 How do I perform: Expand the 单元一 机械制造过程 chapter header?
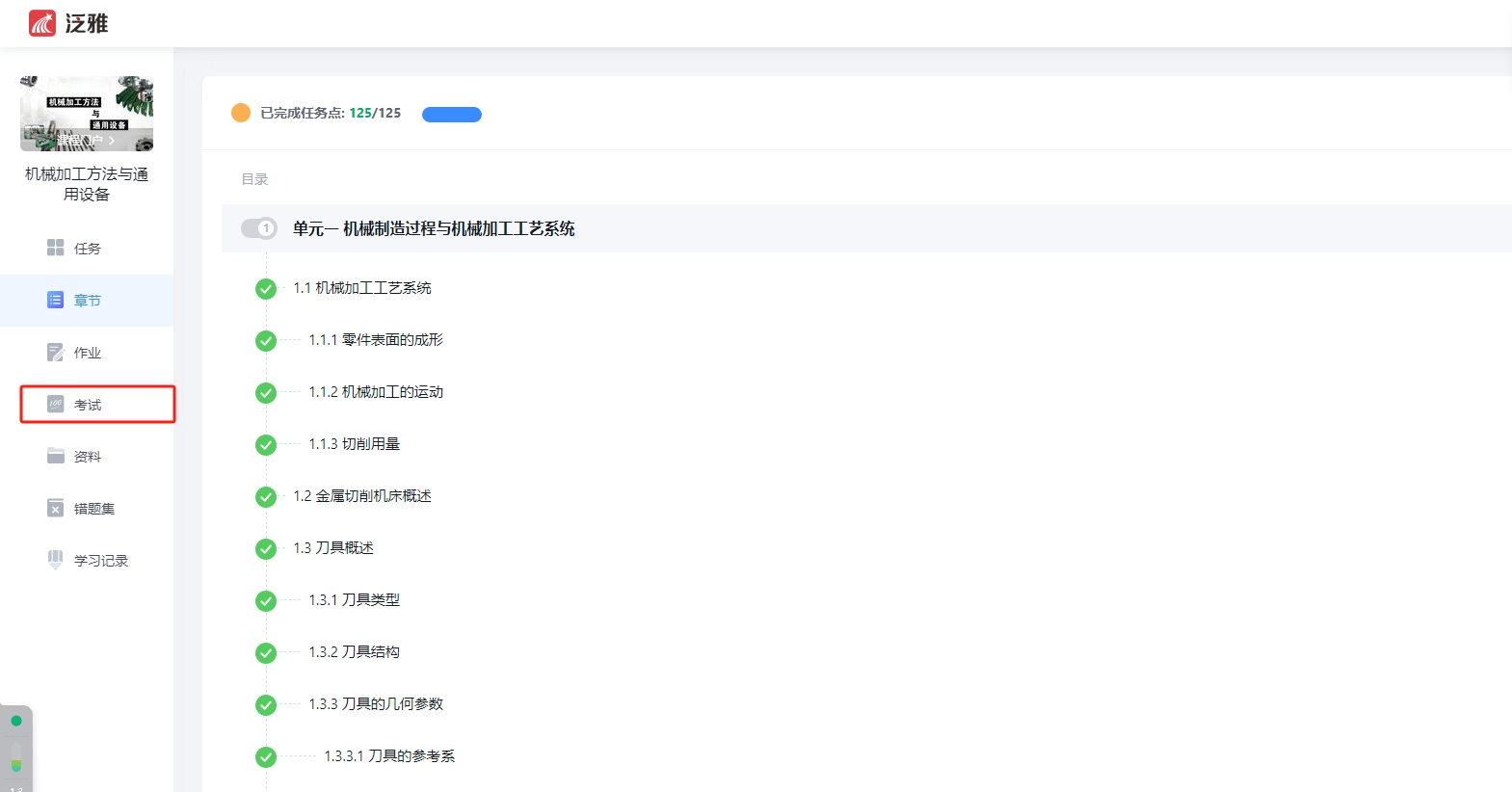coord(434,228)
